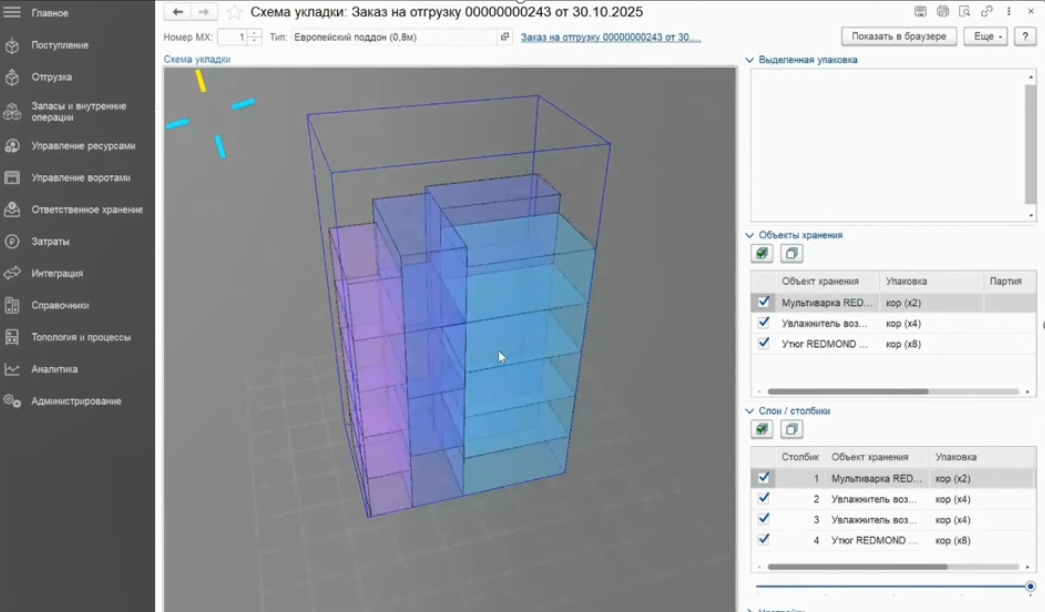The height and width of the screenshot is (612, 1045).
Task: Click the layers slider handle at bottom right
Action: click(1030, 587)
